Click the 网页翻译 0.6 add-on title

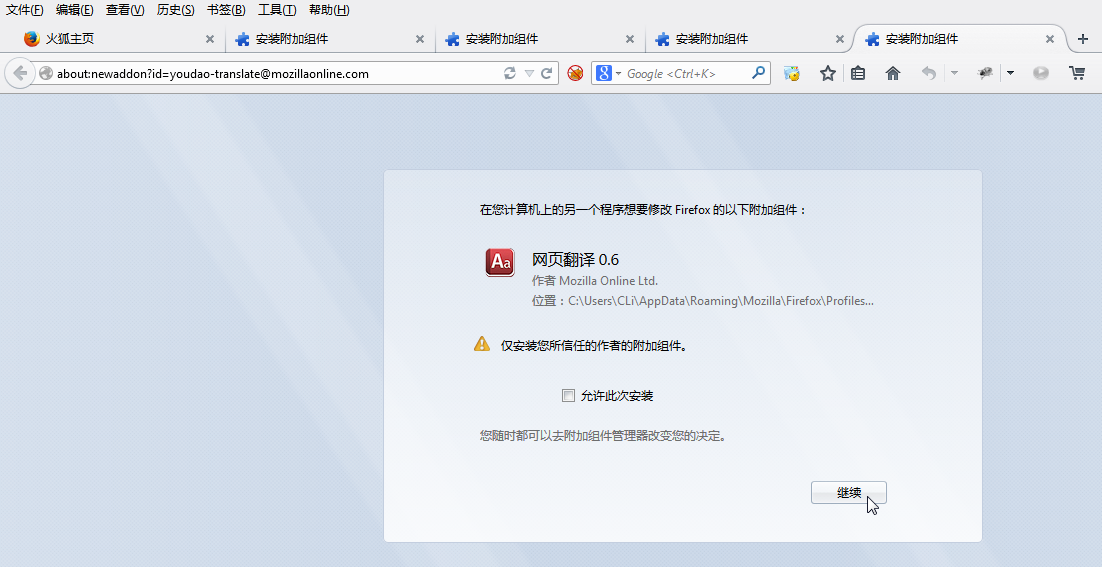pos(575,259)
